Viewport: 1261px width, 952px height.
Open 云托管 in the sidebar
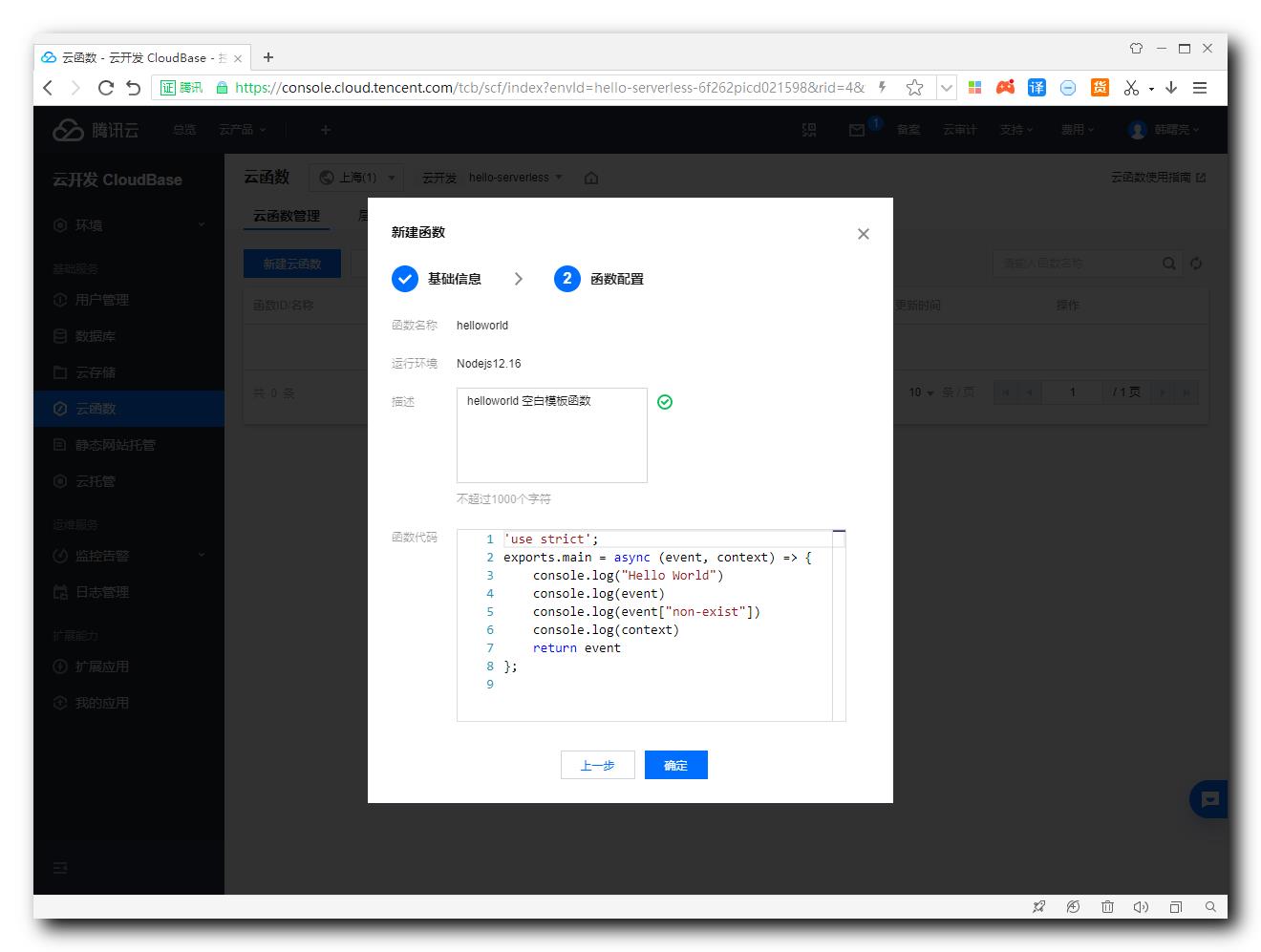click(129, 481)
